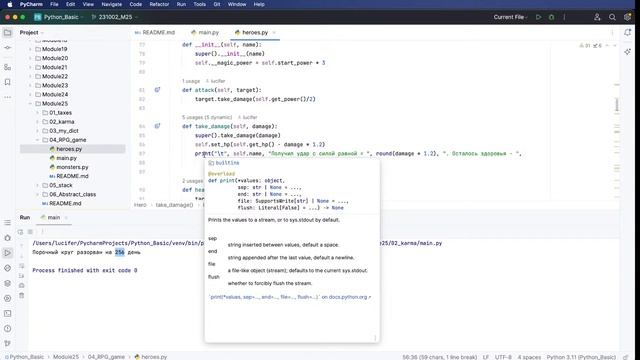Toggle scroll to end in console

[22, 276]
